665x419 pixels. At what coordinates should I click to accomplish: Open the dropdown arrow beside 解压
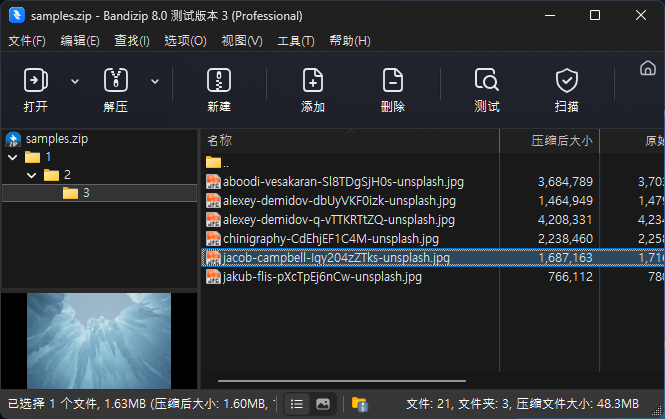[x=155, y=81]
